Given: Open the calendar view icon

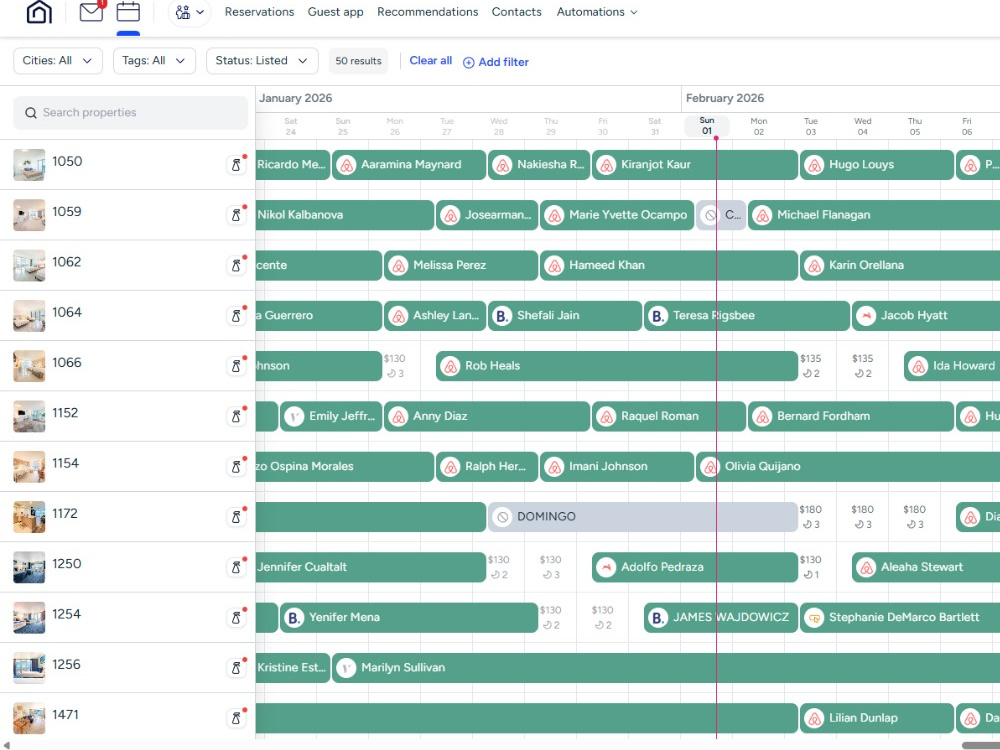Looking at the screenshot, I should coord(128,11).
